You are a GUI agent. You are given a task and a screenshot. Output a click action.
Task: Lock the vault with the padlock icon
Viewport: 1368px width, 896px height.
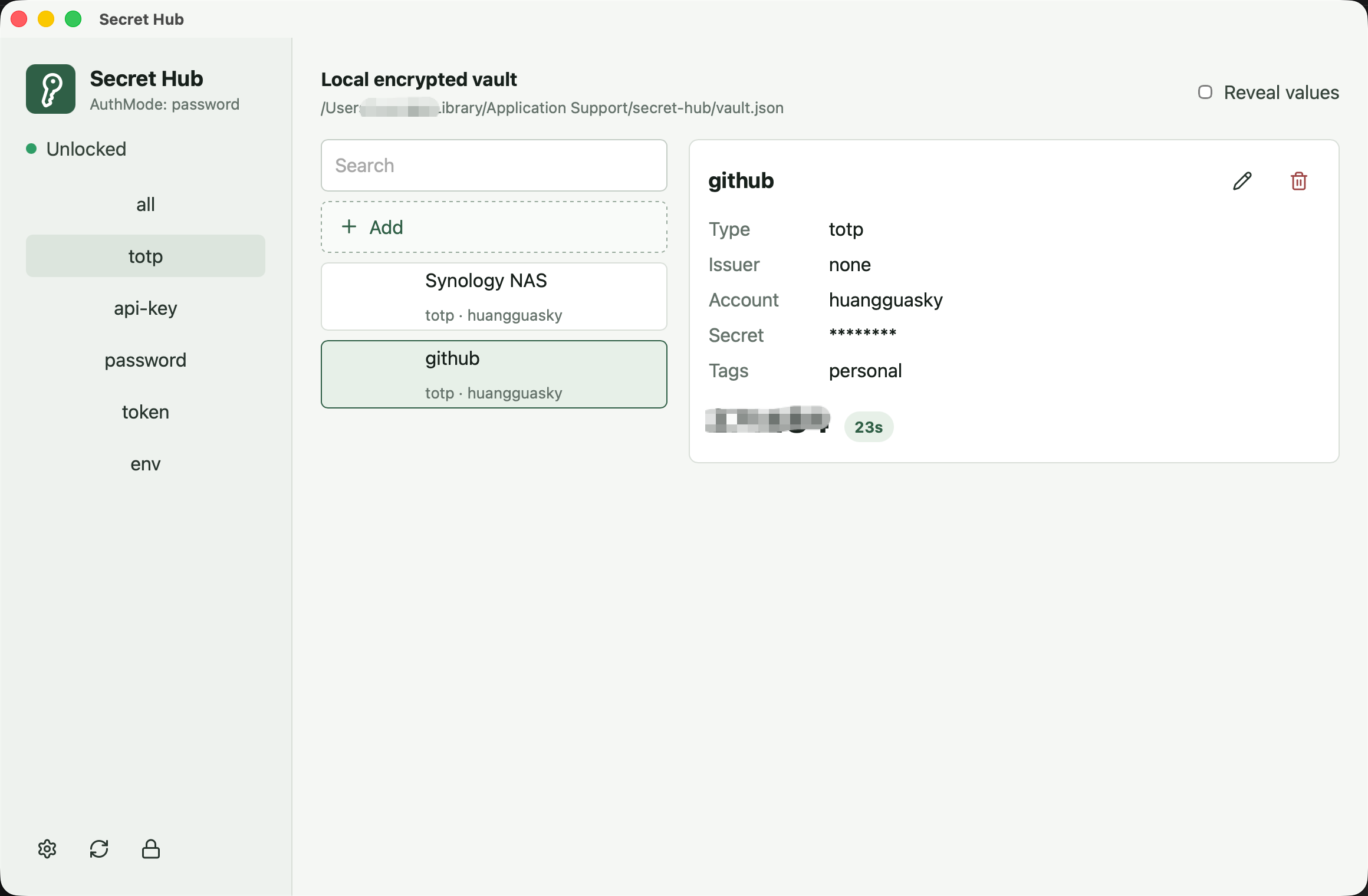click(151, 849)
